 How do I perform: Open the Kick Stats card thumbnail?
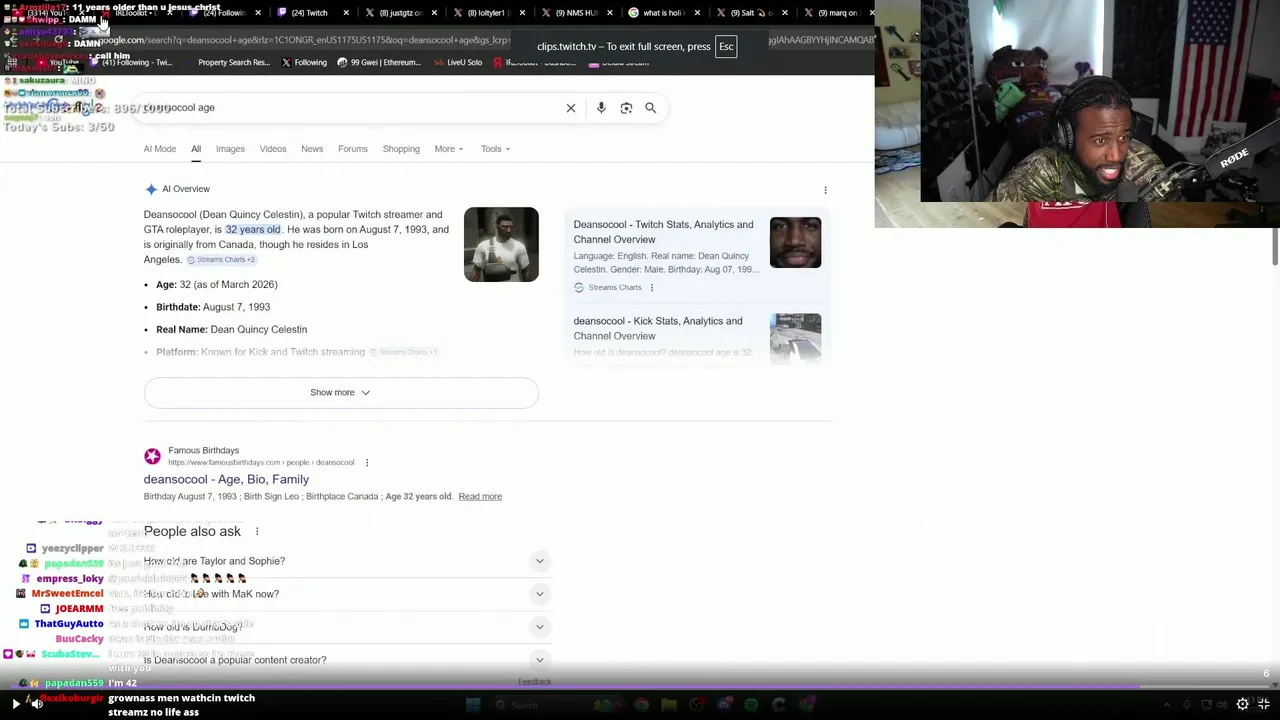pyautogui.click(x=795, y=337)
